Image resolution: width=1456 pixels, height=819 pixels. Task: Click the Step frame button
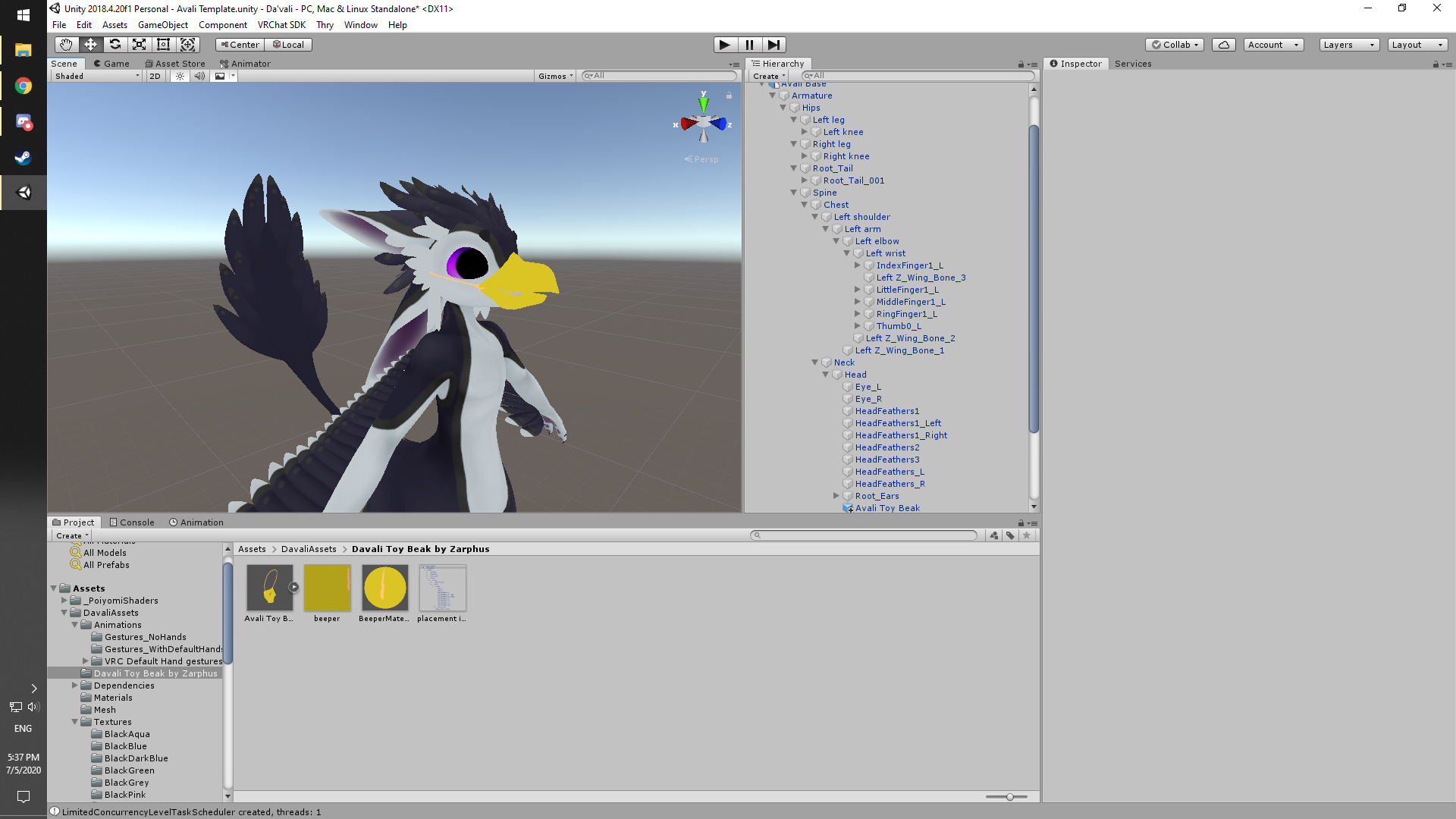773,45
